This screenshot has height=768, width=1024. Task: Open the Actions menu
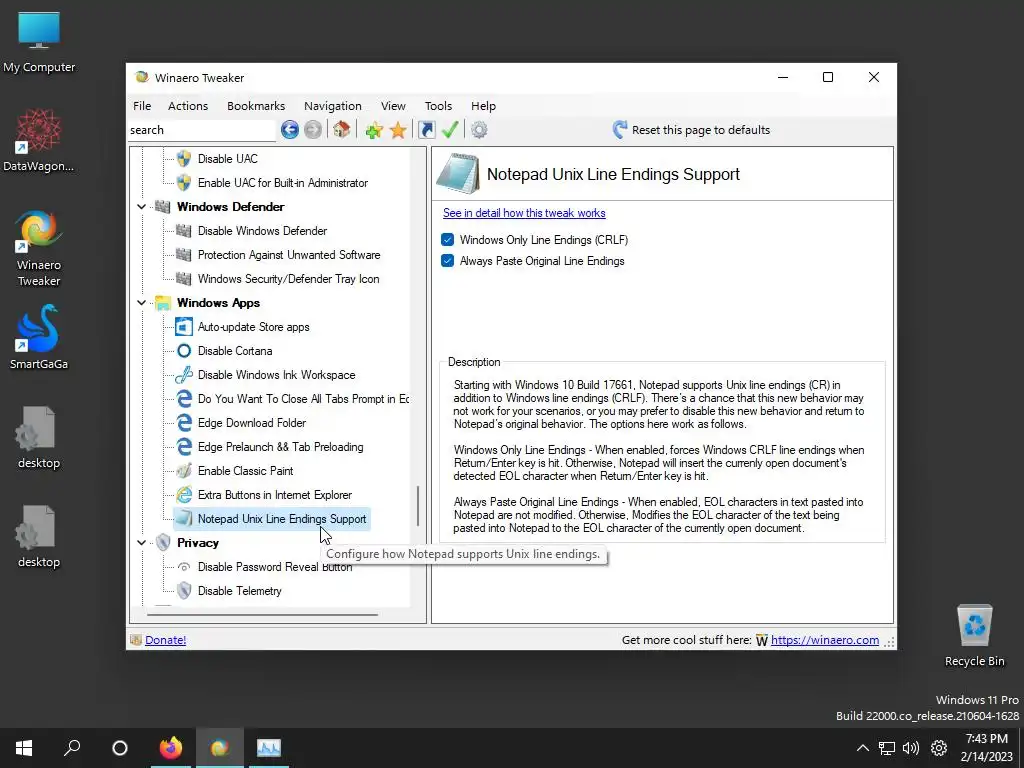click(188, 106)
